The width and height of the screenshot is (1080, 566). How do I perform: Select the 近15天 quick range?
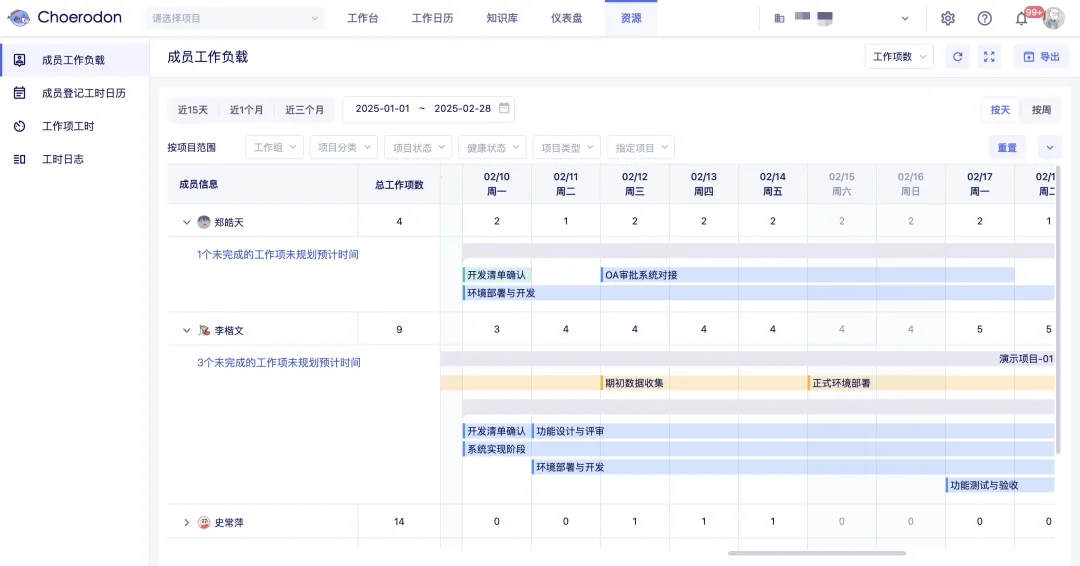coord(193,109)
